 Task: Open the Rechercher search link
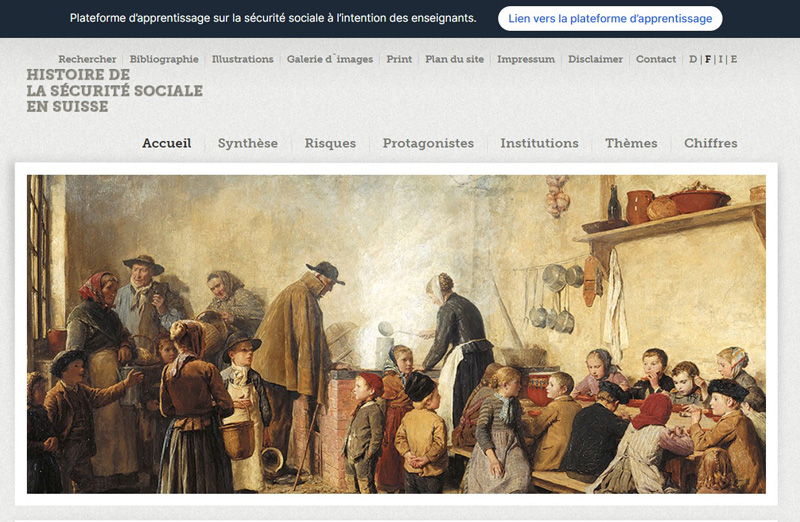[87, 59]
